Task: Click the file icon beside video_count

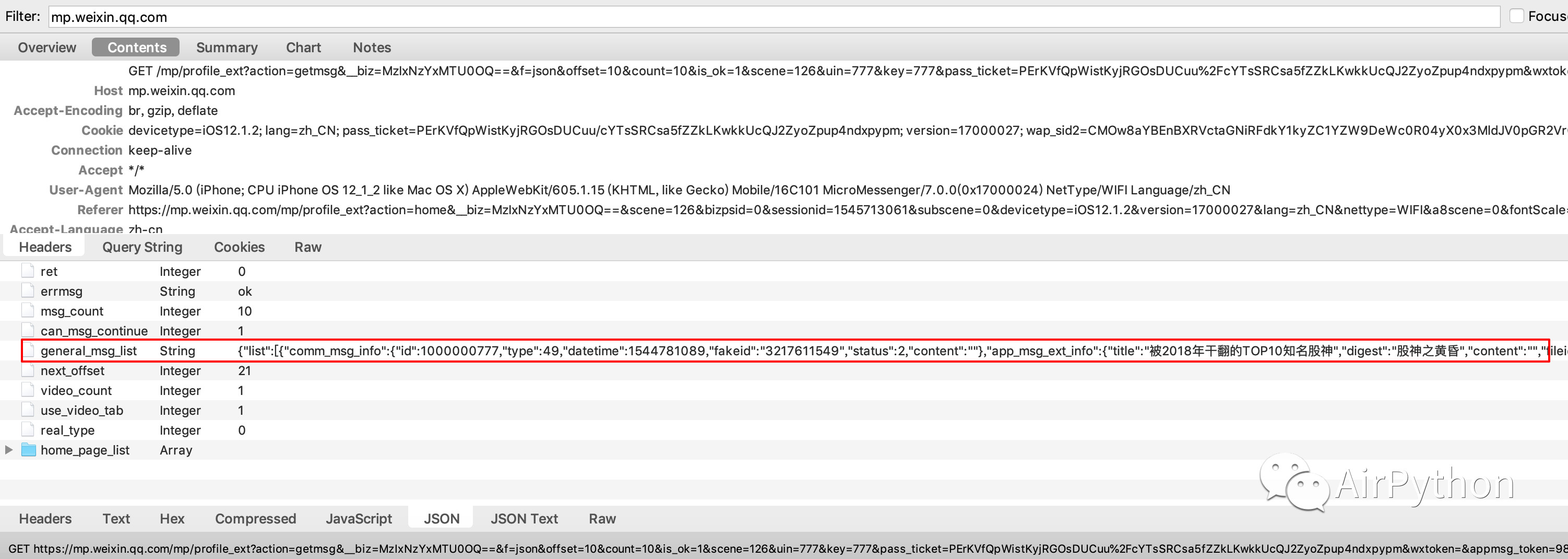Action: point(28,390)
